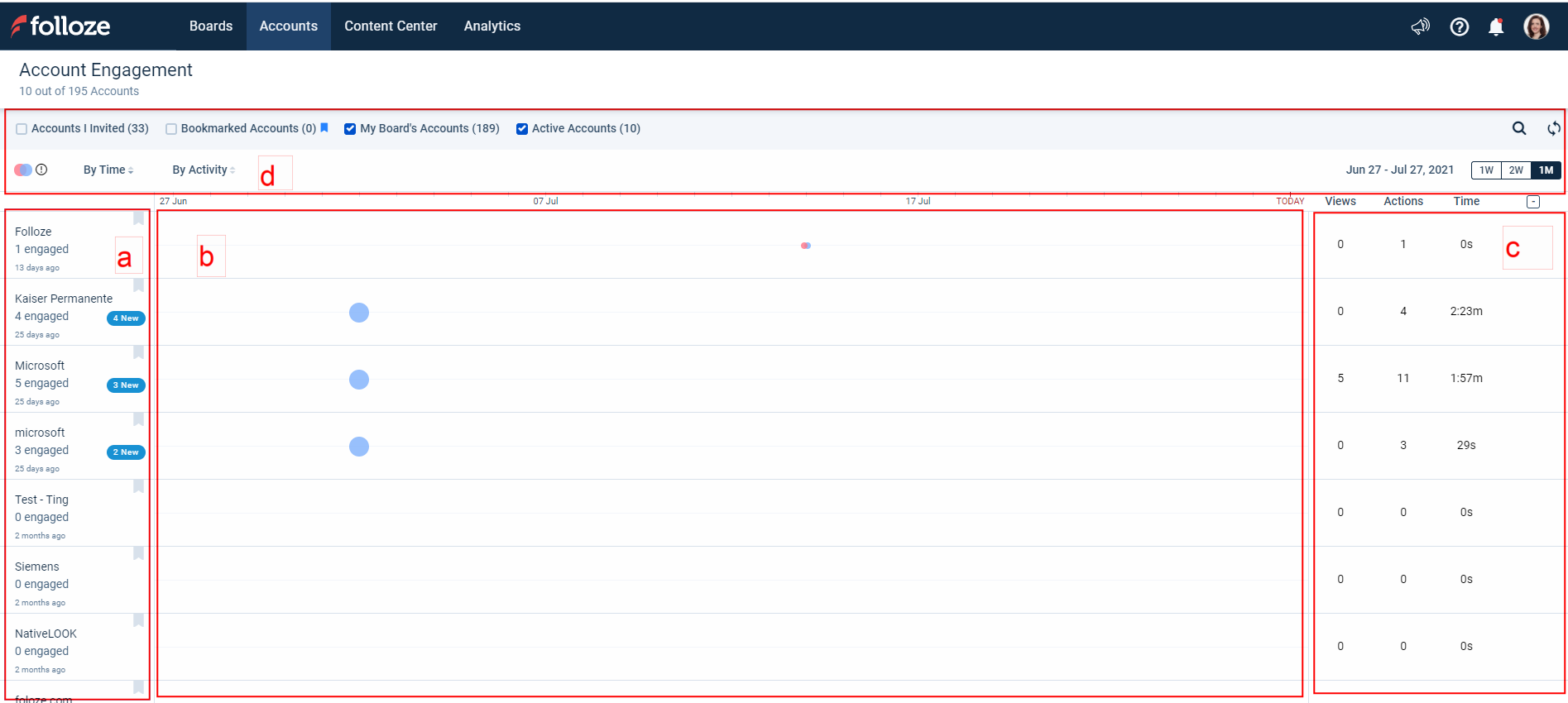Click the 4 New badge for Kaiser Permanente

(x=126, y=318)
